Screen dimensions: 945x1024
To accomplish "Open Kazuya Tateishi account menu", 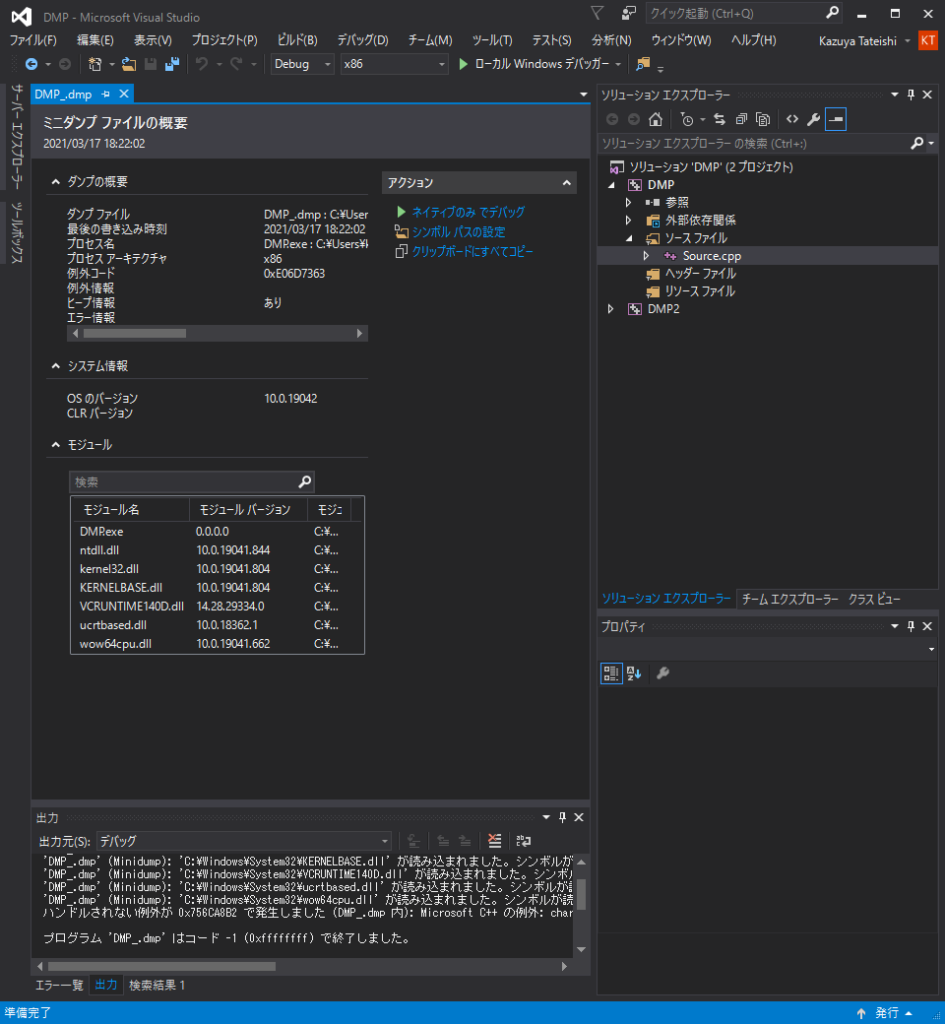I will point(864,41).
